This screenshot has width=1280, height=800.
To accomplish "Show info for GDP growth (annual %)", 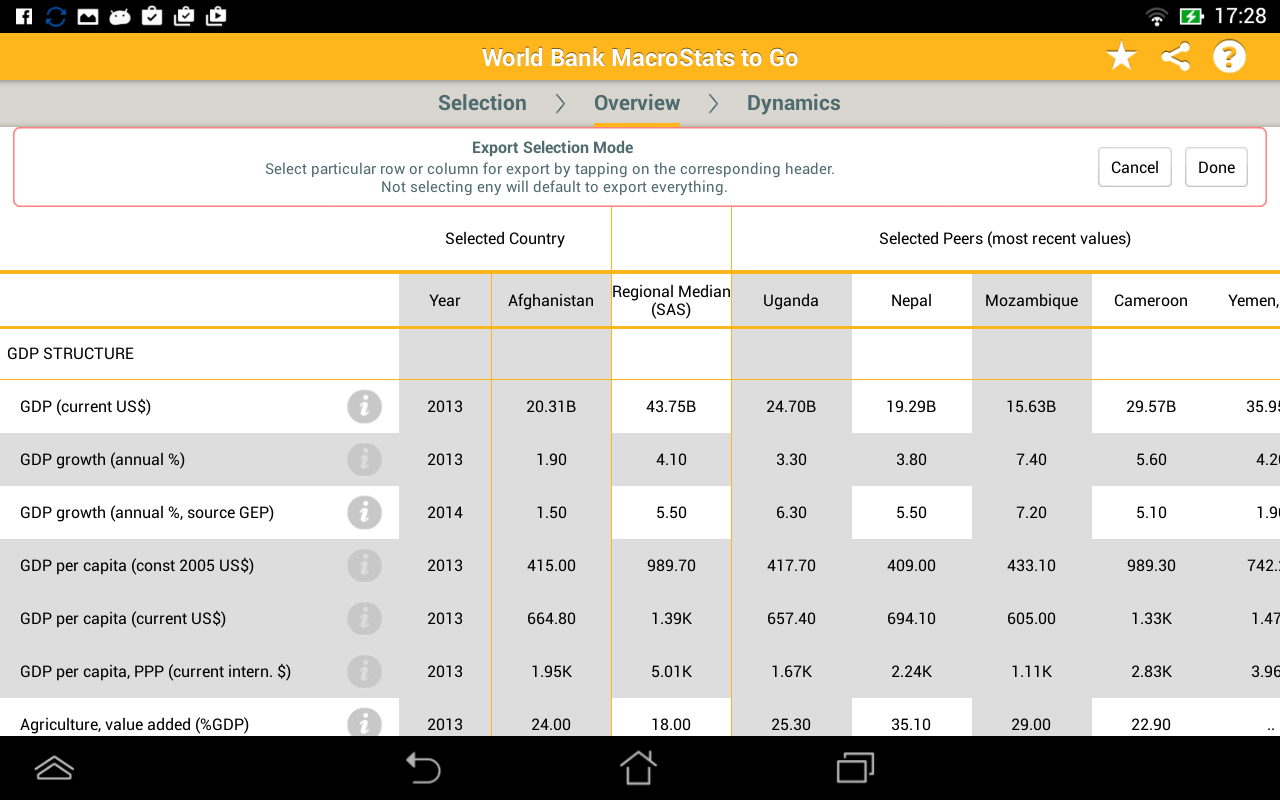I will [x=365, y=459].
